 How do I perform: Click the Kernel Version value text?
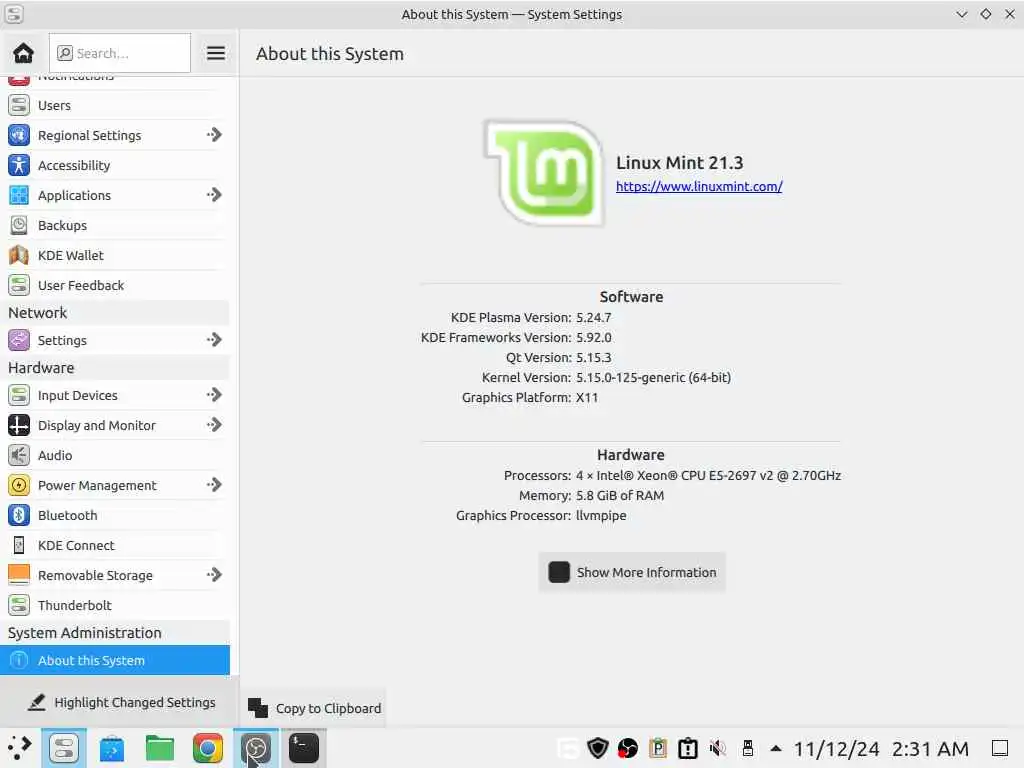653,377
